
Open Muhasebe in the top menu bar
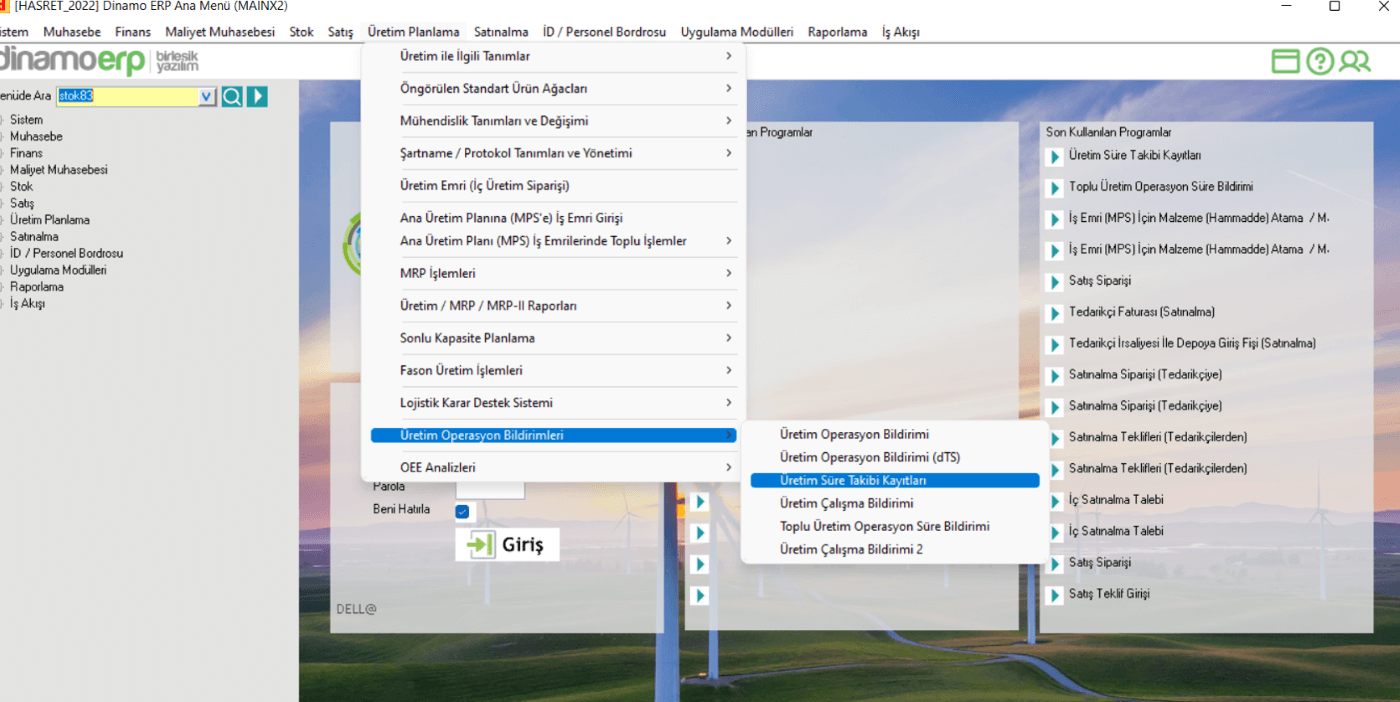point(72,32)
